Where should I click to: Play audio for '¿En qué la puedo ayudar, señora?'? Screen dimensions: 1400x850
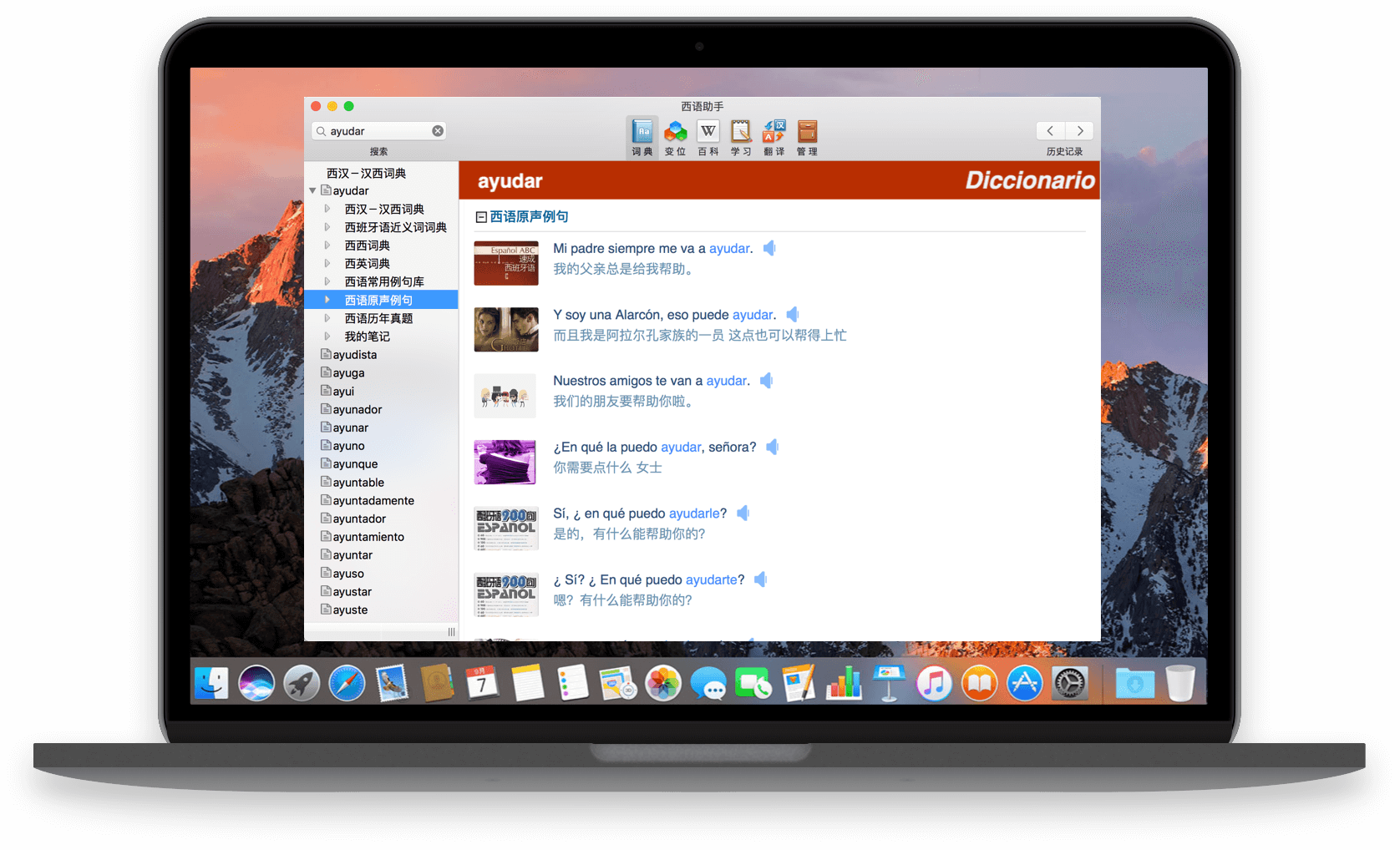coord(773,447)
